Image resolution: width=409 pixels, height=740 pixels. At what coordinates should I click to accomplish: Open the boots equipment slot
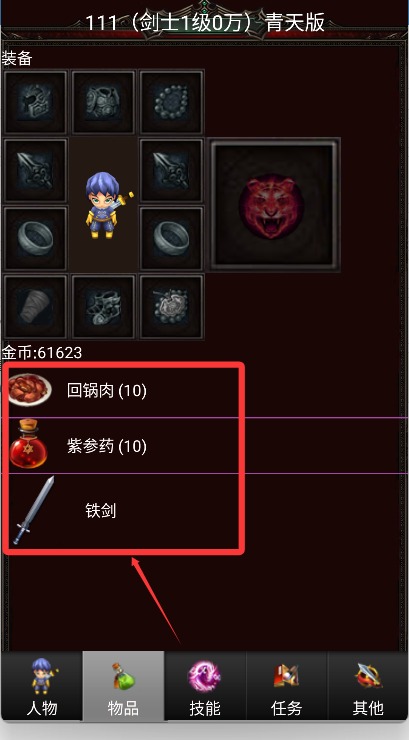(104, 307)
